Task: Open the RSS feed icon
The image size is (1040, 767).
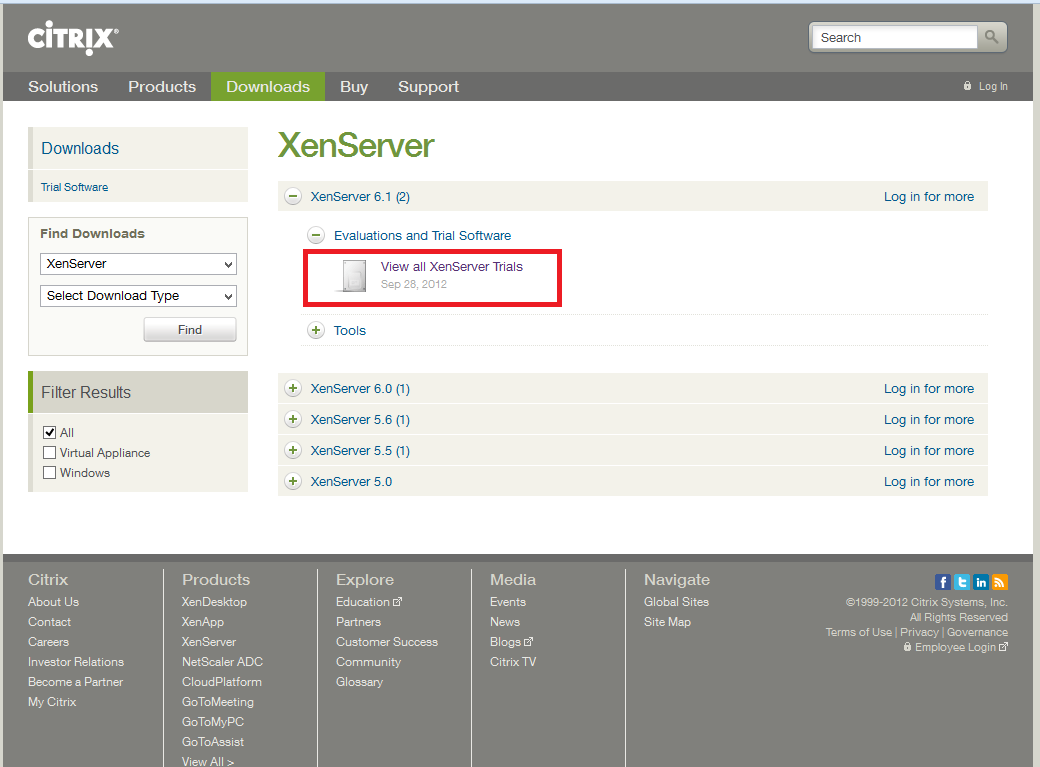Action: click(999, 582)
